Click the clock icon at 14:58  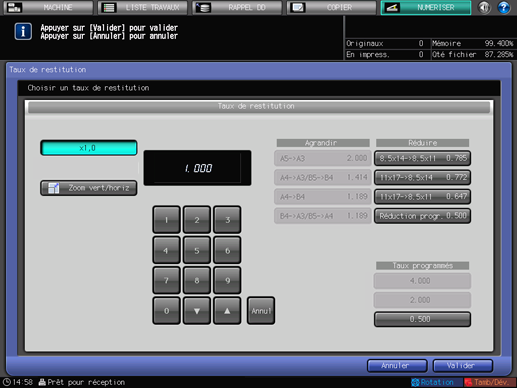point(7,382)
